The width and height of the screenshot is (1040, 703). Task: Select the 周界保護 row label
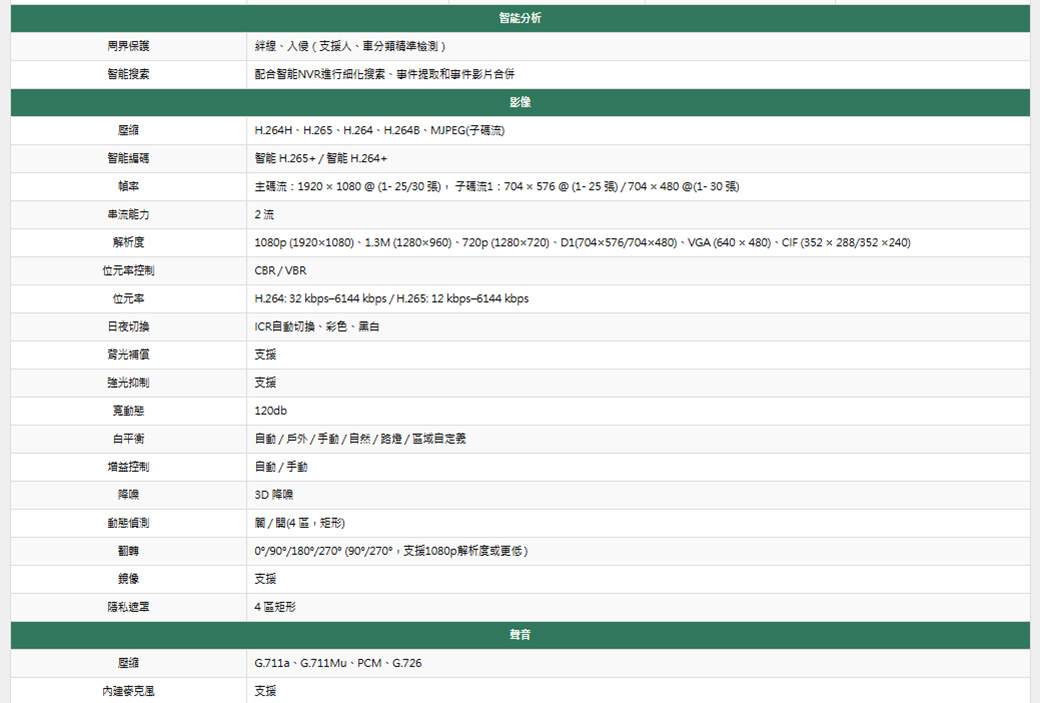point(129,46)
